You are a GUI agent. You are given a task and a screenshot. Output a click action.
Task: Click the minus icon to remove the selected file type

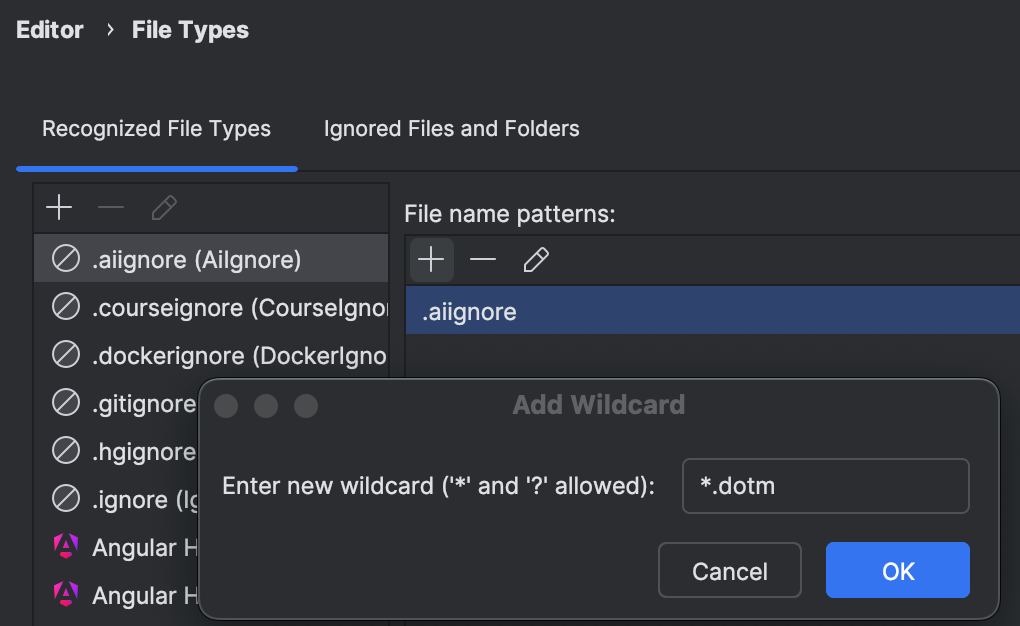click(x=111, y=208)
